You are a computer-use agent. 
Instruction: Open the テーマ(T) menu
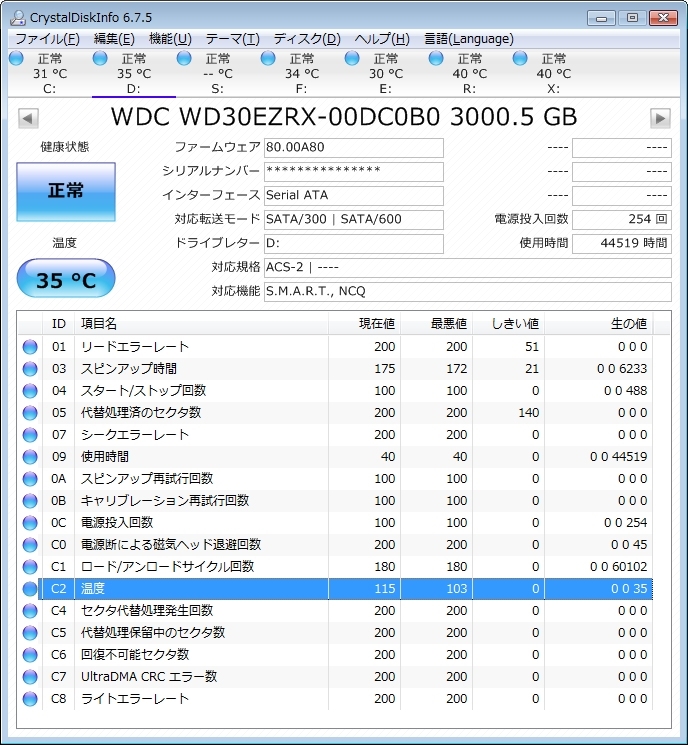[x=232, y=39]
